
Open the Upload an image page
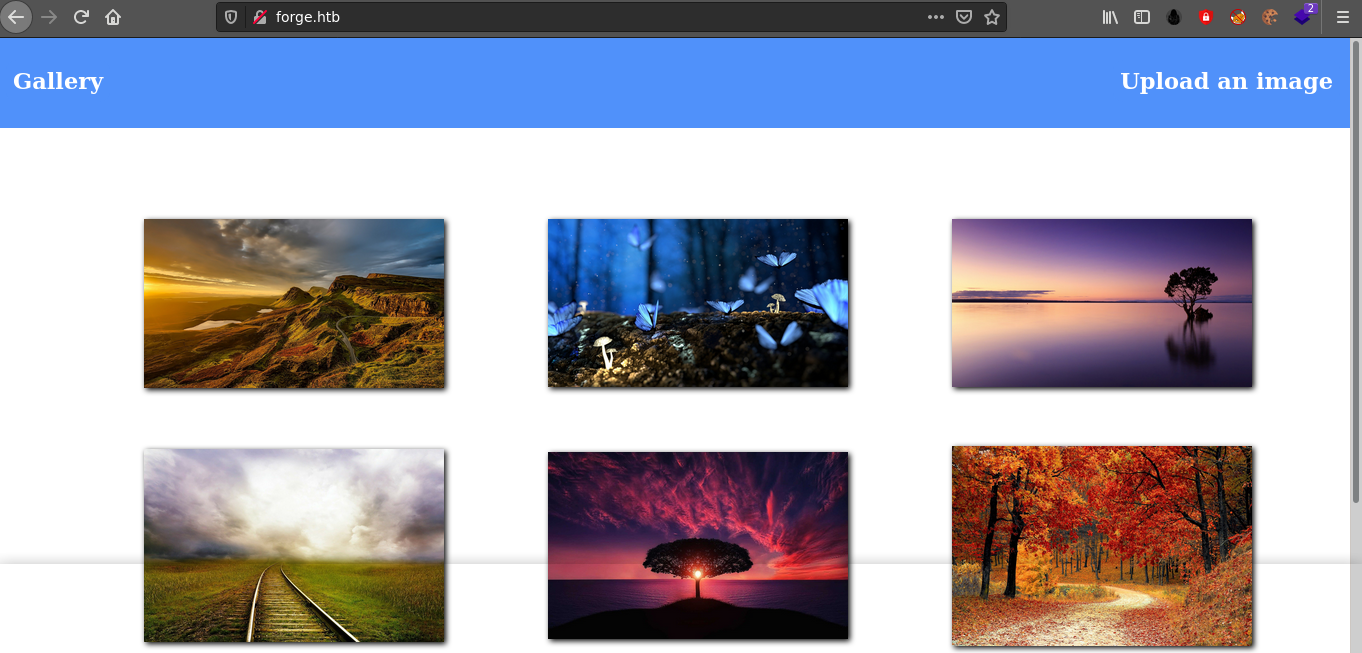[1226, 82]
